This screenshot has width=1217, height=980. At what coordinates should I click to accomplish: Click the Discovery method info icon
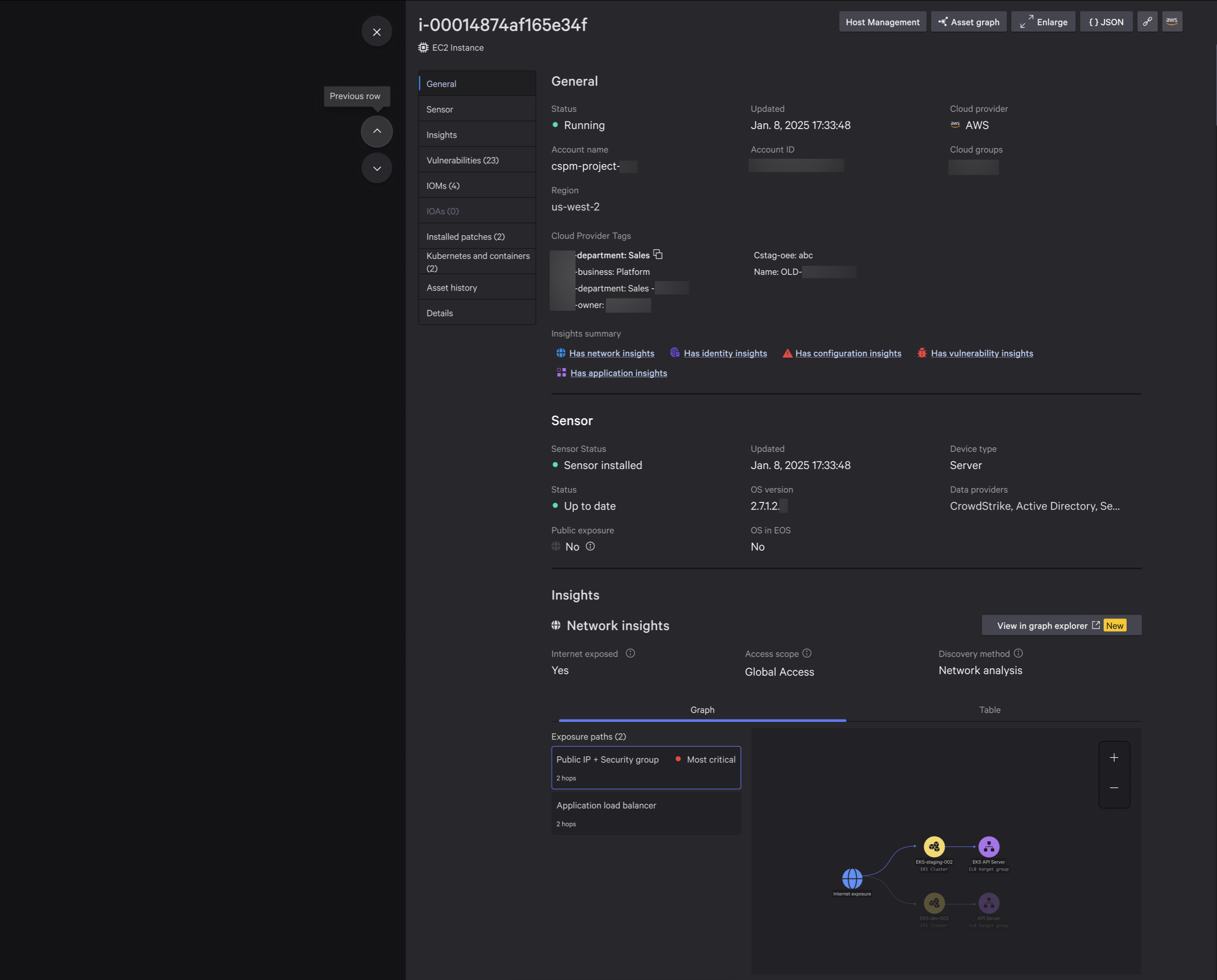[x=1018, y=653]
